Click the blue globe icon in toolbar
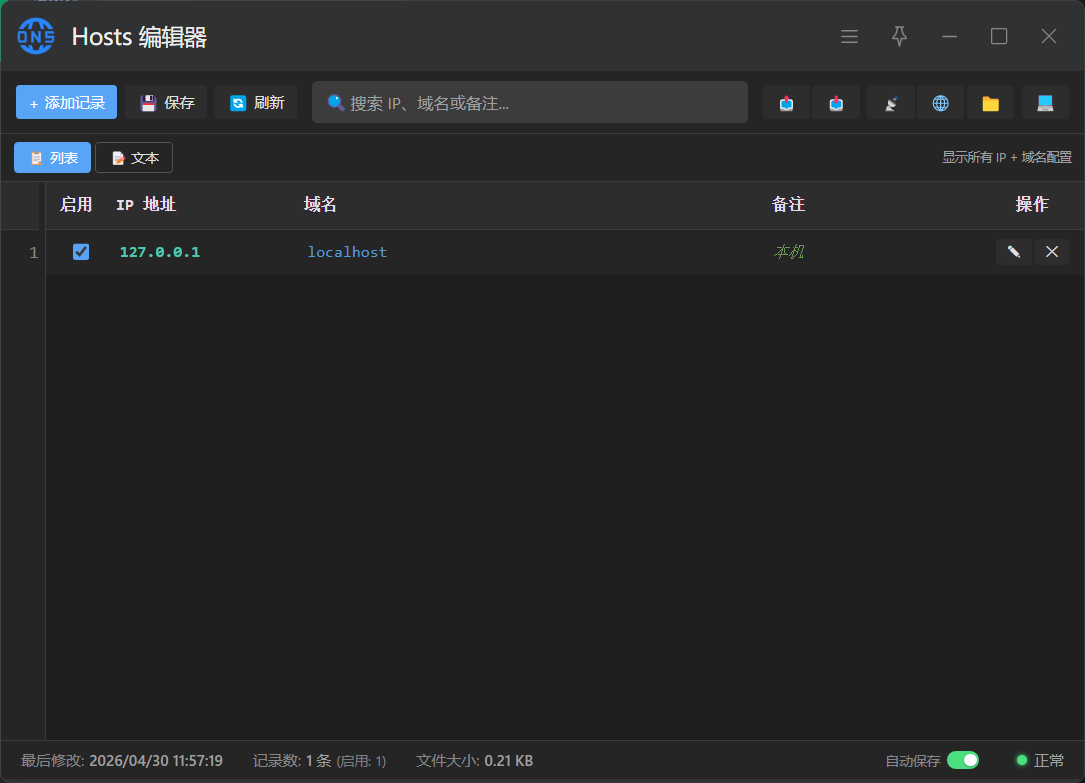 click(940, 103)
